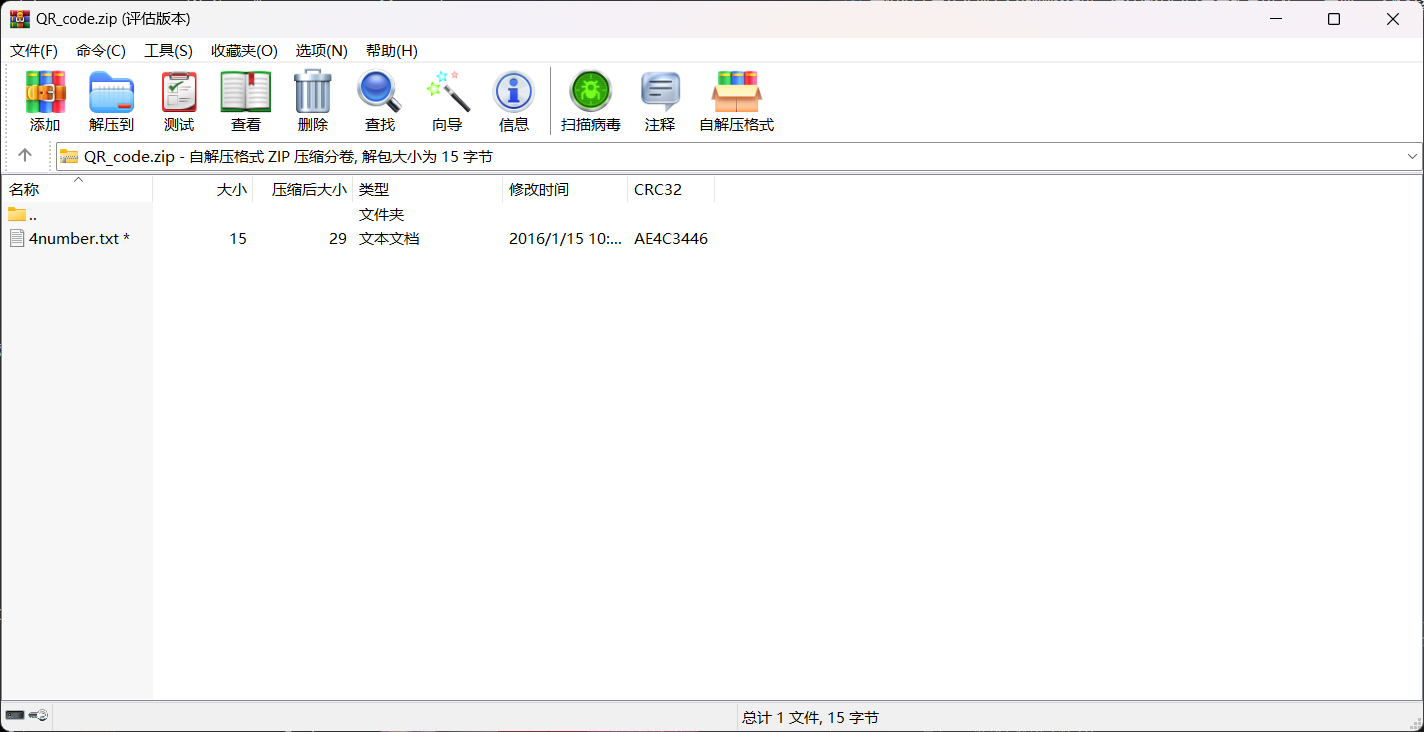
Task: Select the 4number.txt file entry
Action: pos(73,239)
